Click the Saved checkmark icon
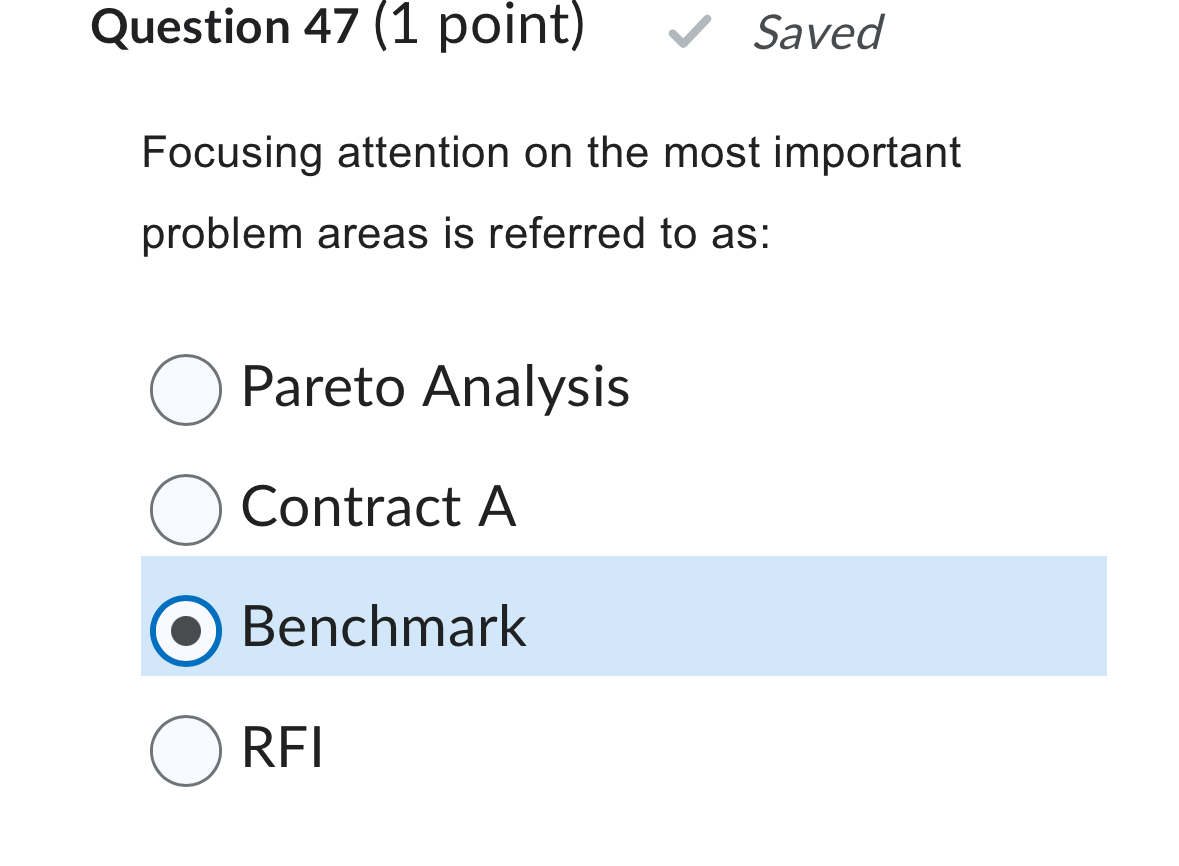1179x866 pixels. pyautogui.click(x=689, y=32)
